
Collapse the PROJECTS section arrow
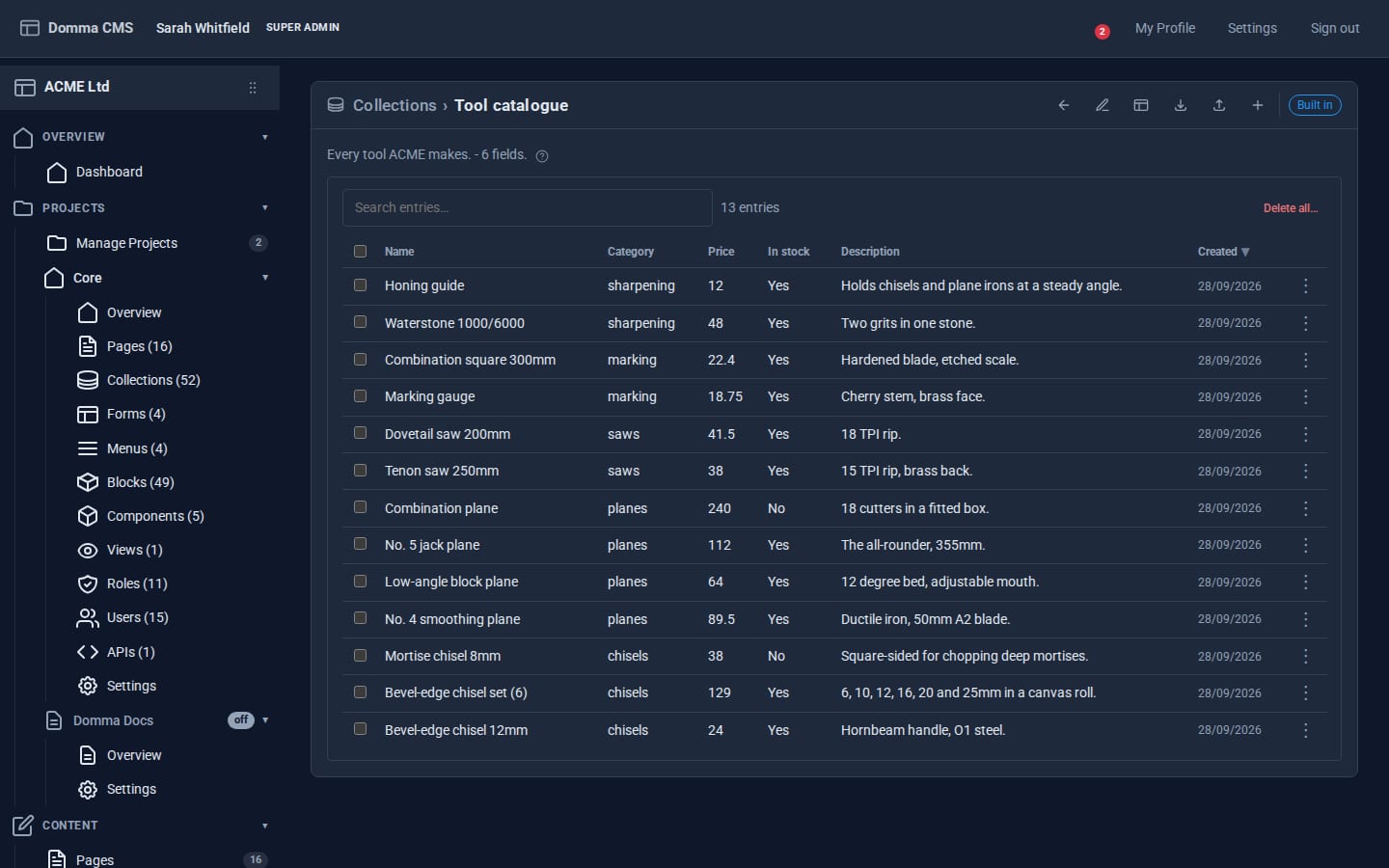pos(265,207)
